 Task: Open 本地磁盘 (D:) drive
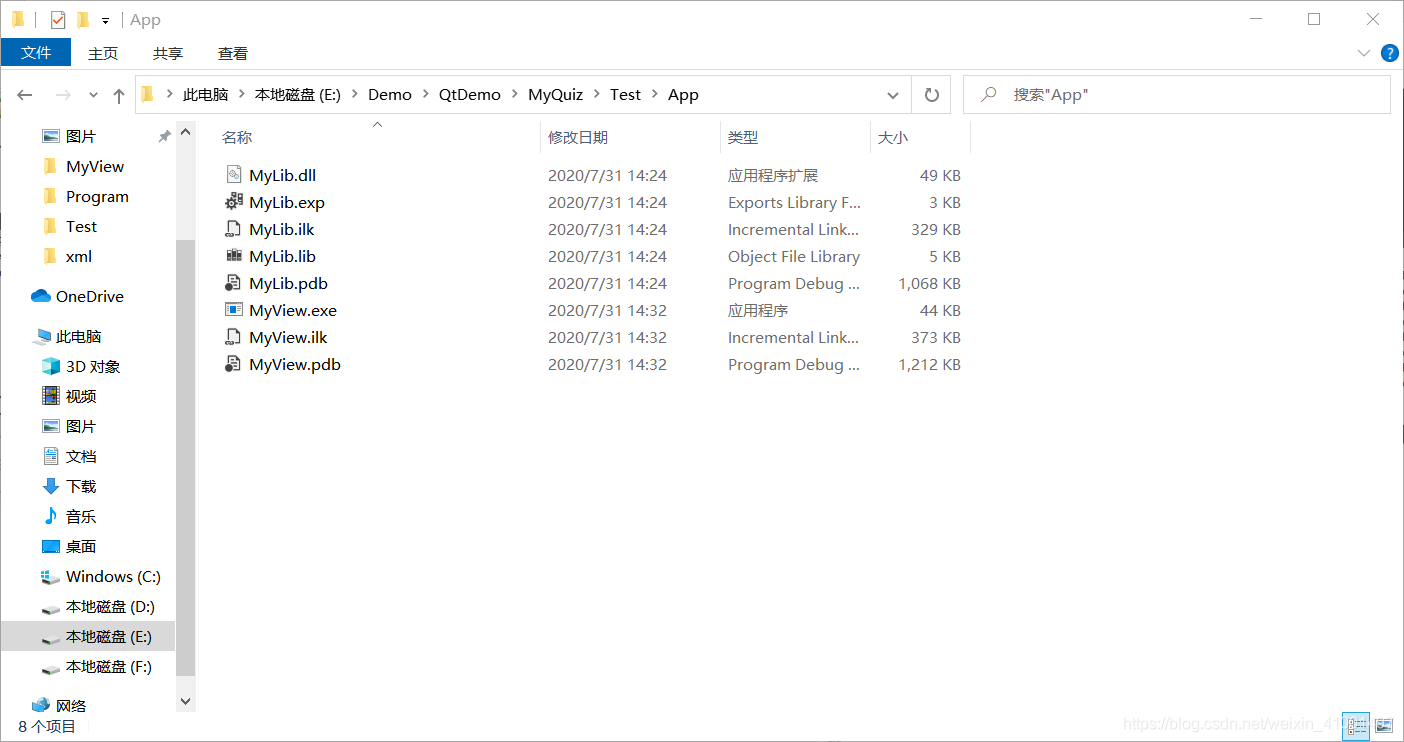click(98, 606)
